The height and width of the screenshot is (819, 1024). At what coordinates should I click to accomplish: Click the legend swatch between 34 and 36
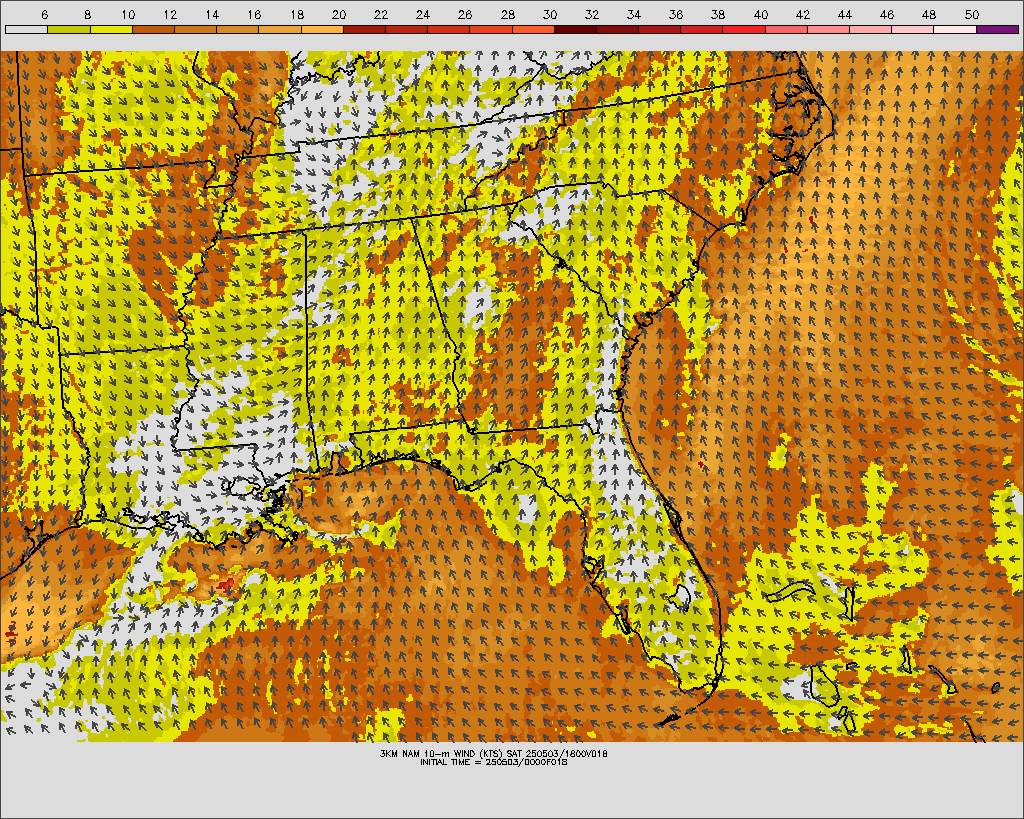point(660,29)
